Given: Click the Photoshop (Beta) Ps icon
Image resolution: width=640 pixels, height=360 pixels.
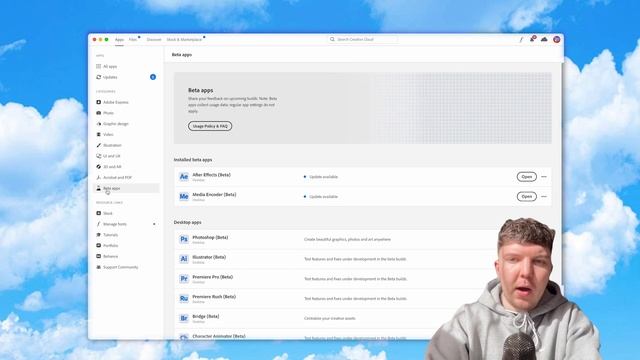Looking at the screenshot, I should pyautogui.click(x=184, y=239).
